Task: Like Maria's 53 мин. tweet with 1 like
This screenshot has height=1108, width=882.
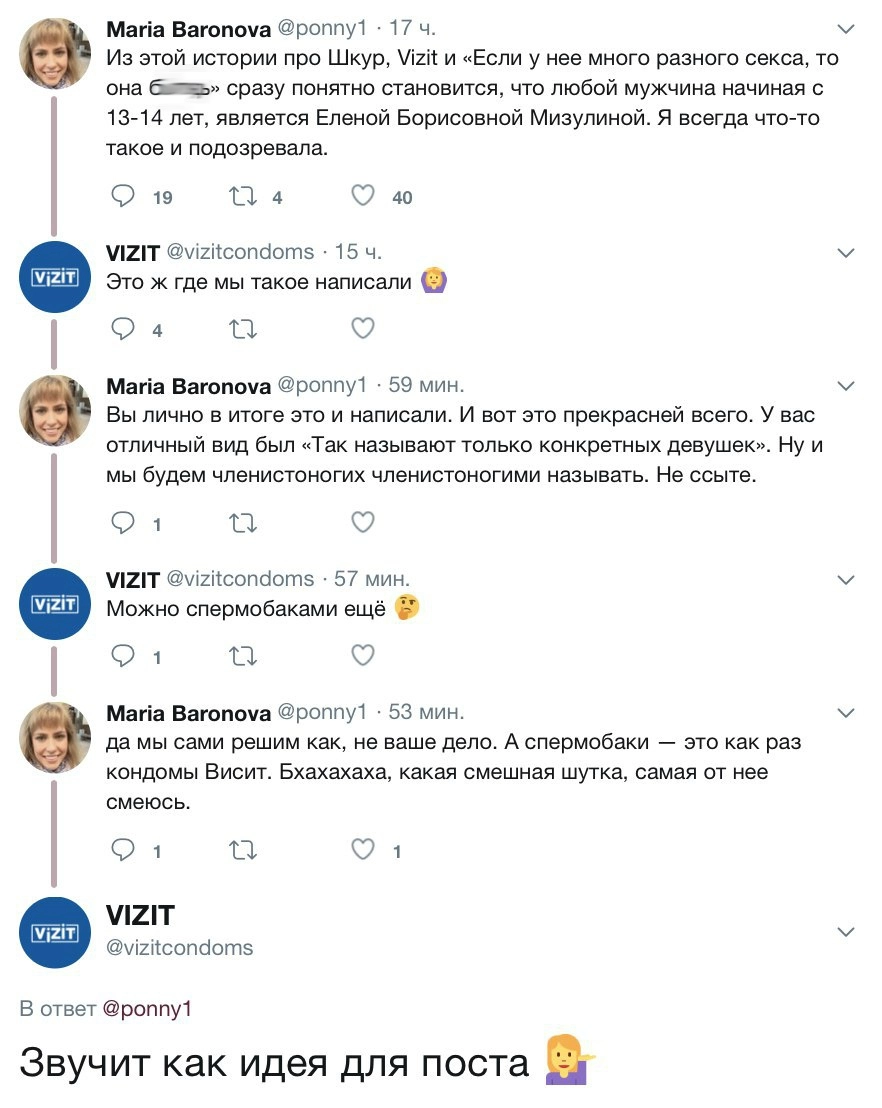Action: click(363, 850)
